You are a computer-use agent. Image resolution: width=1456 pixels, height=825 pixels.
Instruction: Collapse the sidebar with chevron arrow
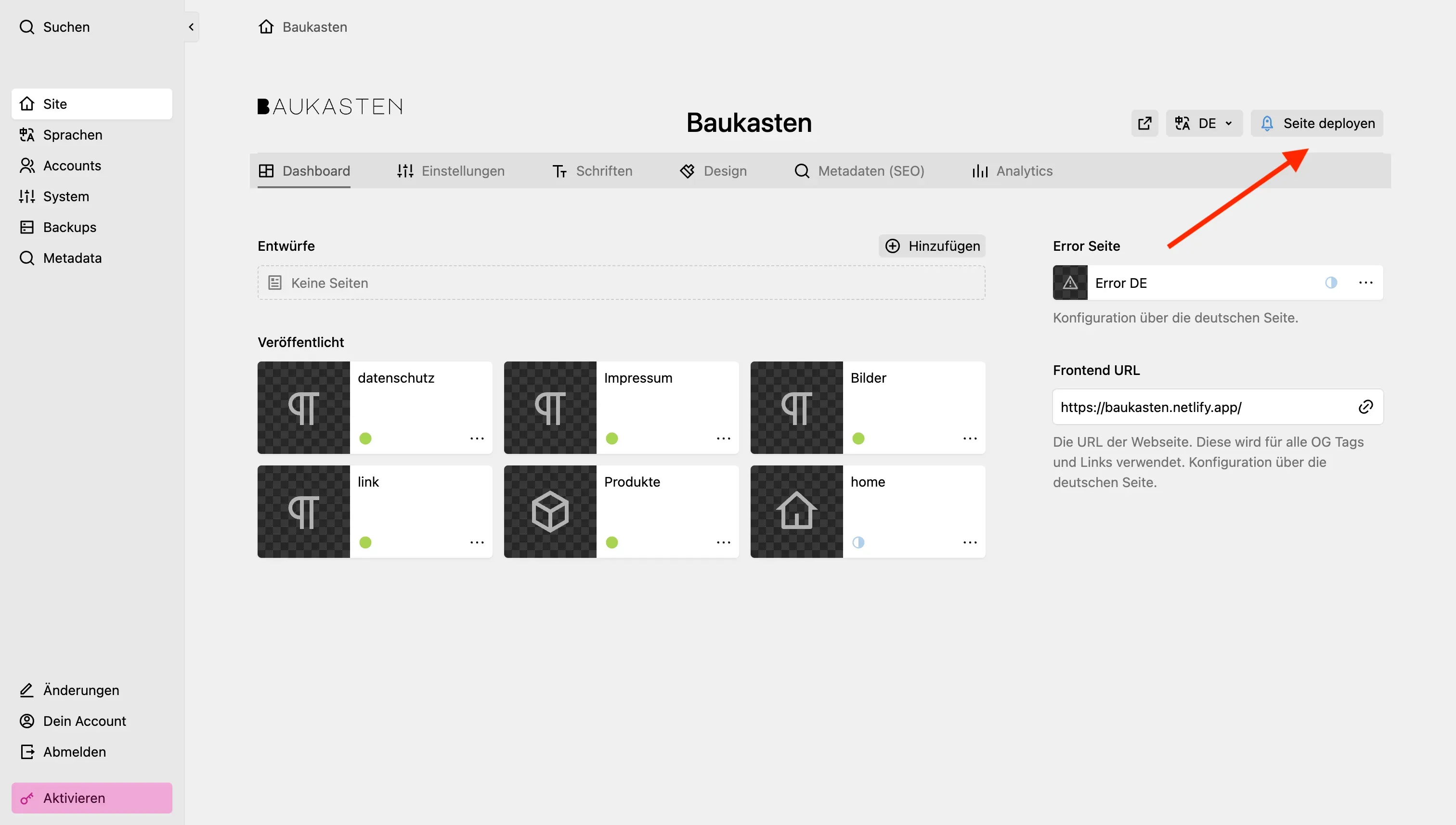[x=191, y=26]
